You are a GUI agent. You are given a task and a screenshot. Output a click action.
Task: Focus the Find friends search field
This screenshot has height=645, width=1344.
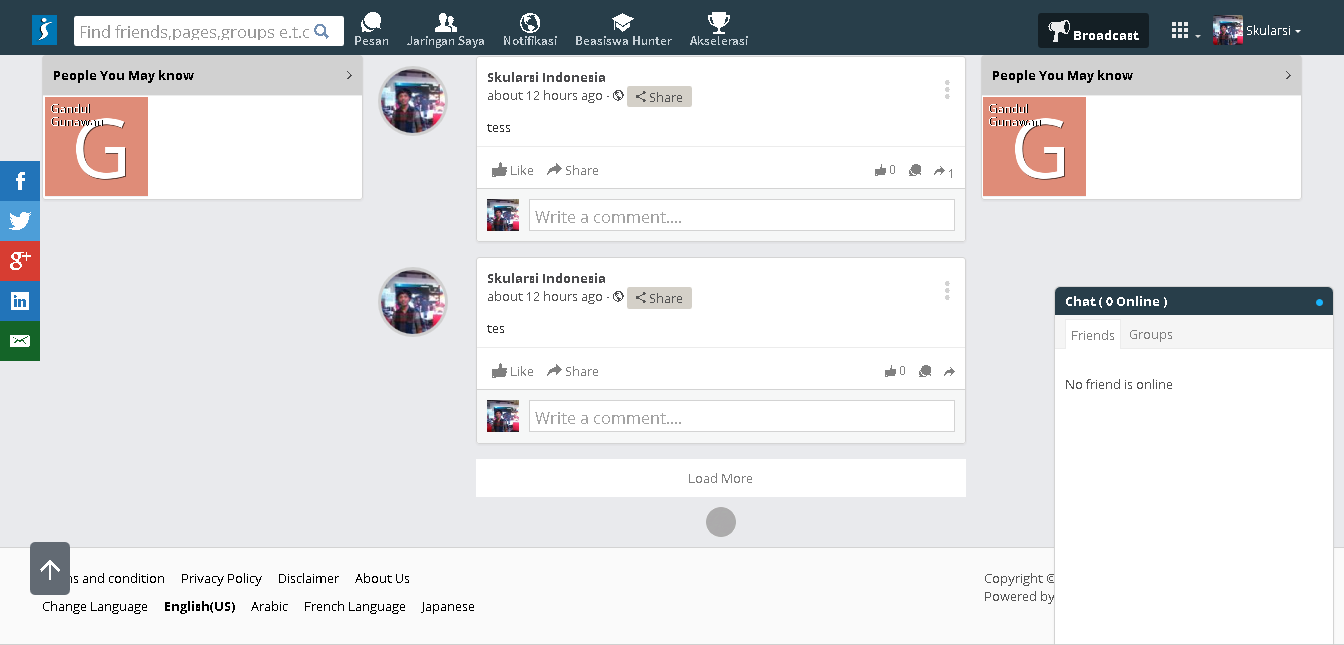pos(195,31)
